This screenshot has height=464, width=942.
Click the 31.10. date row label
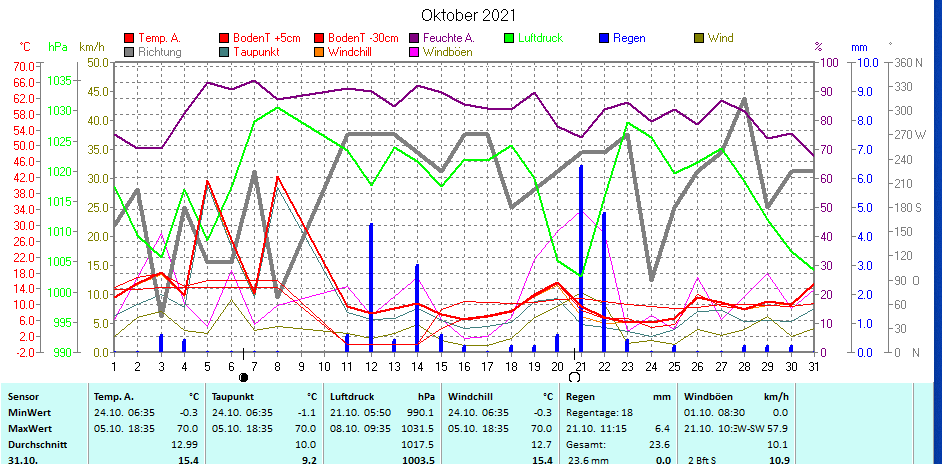21,460
